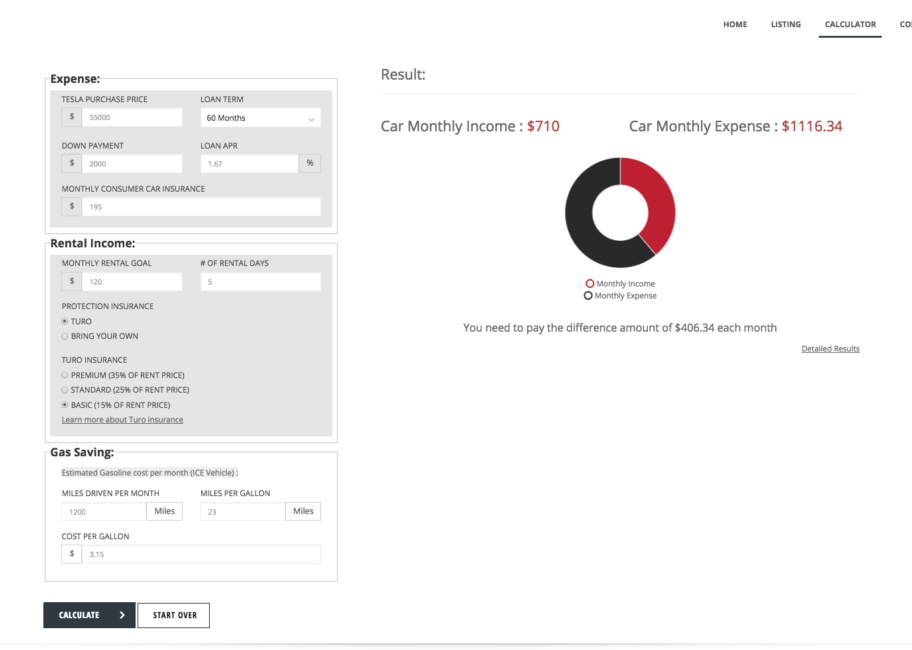Click the dollar sign beside Car Insurance field
912x650 pixels.
72,206
